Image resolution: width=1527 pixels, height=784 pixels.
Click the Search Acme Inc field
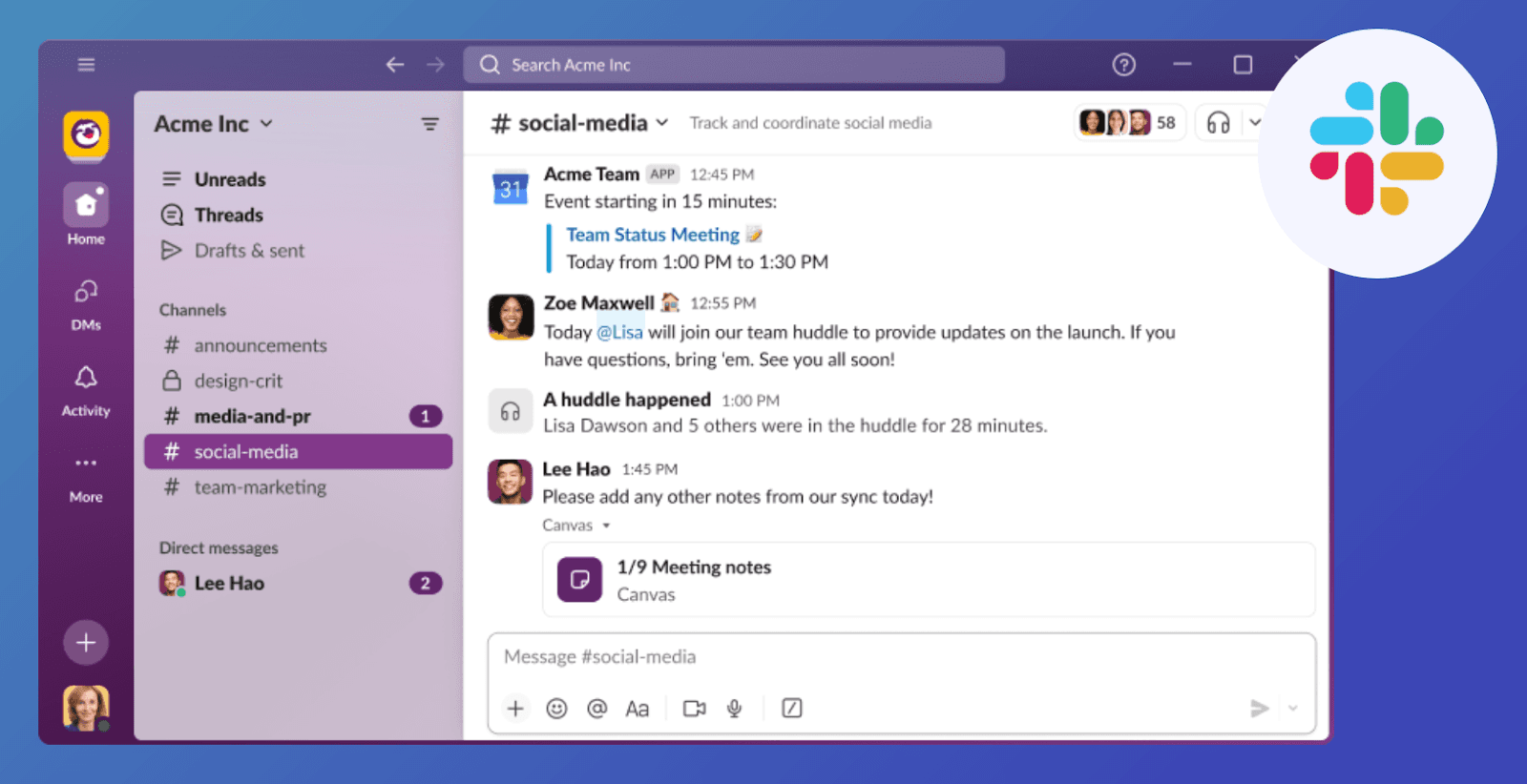click(734, 65)
